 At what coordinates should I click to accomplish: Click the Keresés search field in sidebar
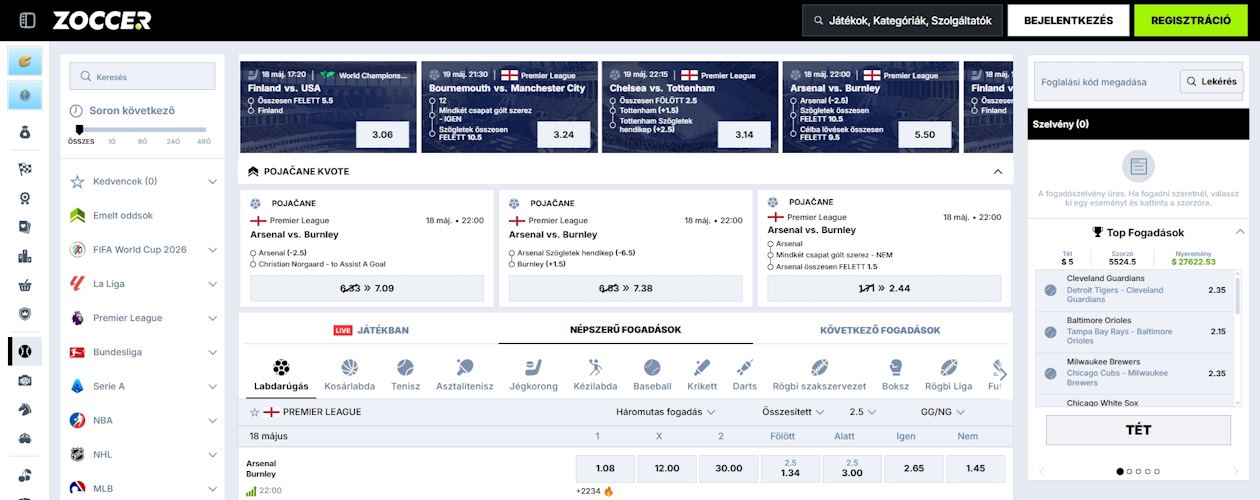142,77
